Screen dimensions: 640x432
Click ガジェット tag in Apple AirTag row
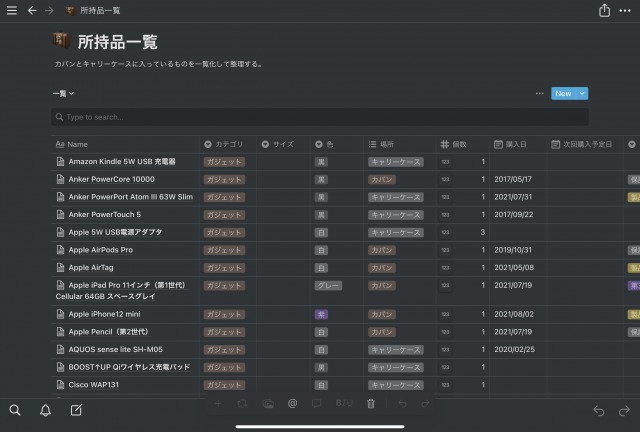pyautogui.click(x=224, y=268)
